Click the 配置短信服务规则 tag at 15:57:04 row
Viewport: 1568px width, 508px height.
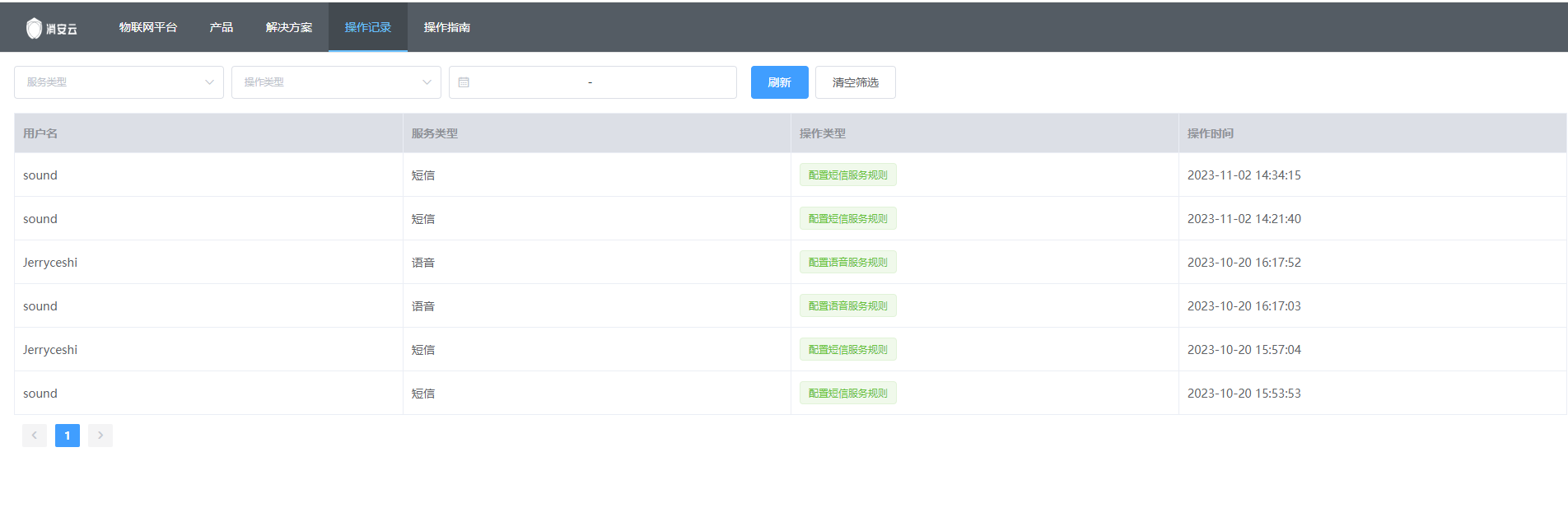point(848,349)
